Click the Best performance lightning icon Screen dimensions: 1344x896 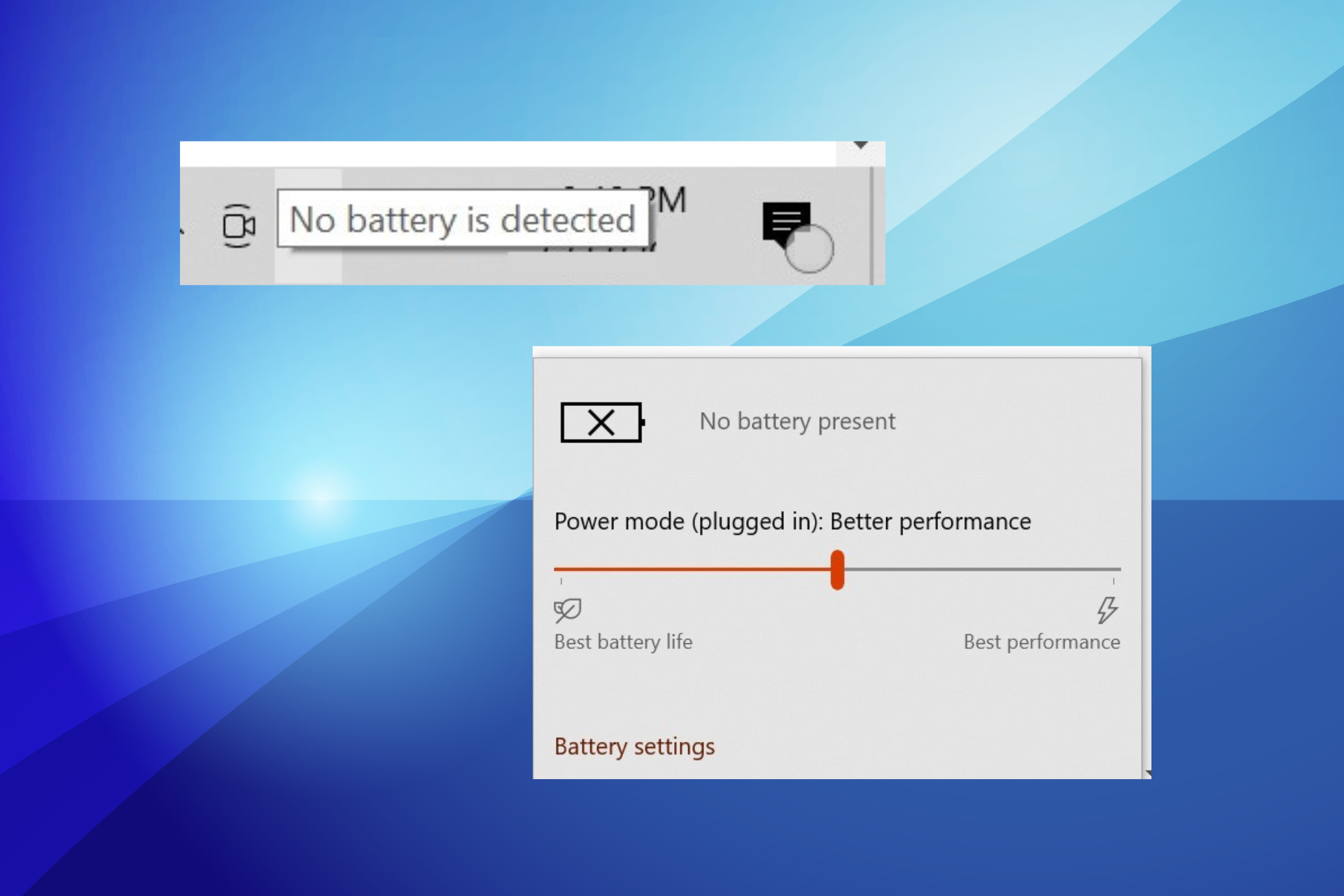(x=1107, y=610)
